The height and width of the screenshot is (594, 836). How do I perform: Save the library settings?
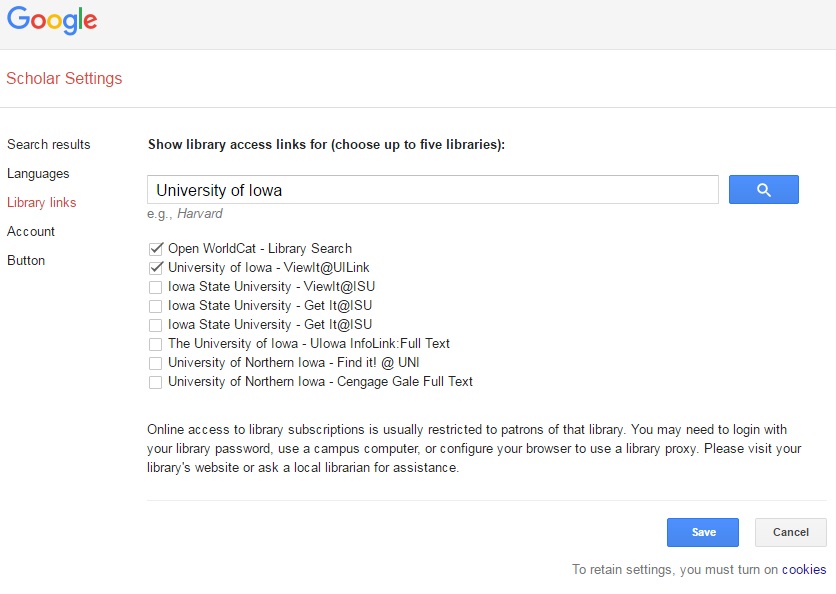pos(703,532)
